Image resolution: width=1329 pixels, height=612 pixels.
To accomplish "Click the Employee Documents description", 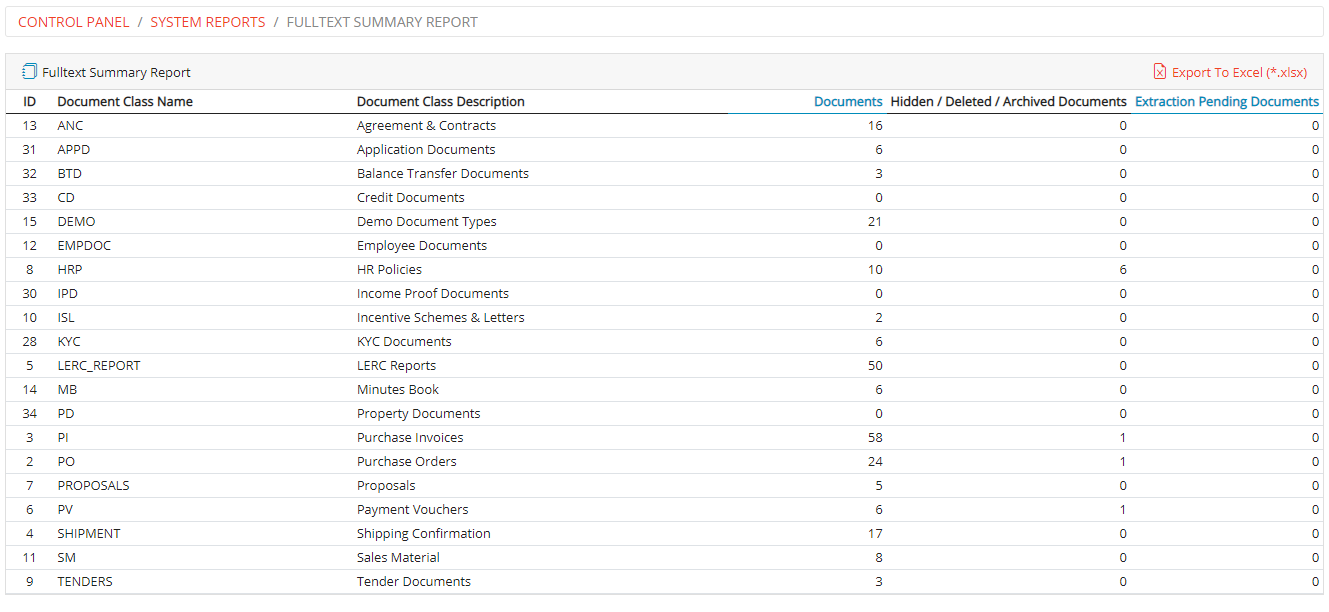I will coord(422,246).
